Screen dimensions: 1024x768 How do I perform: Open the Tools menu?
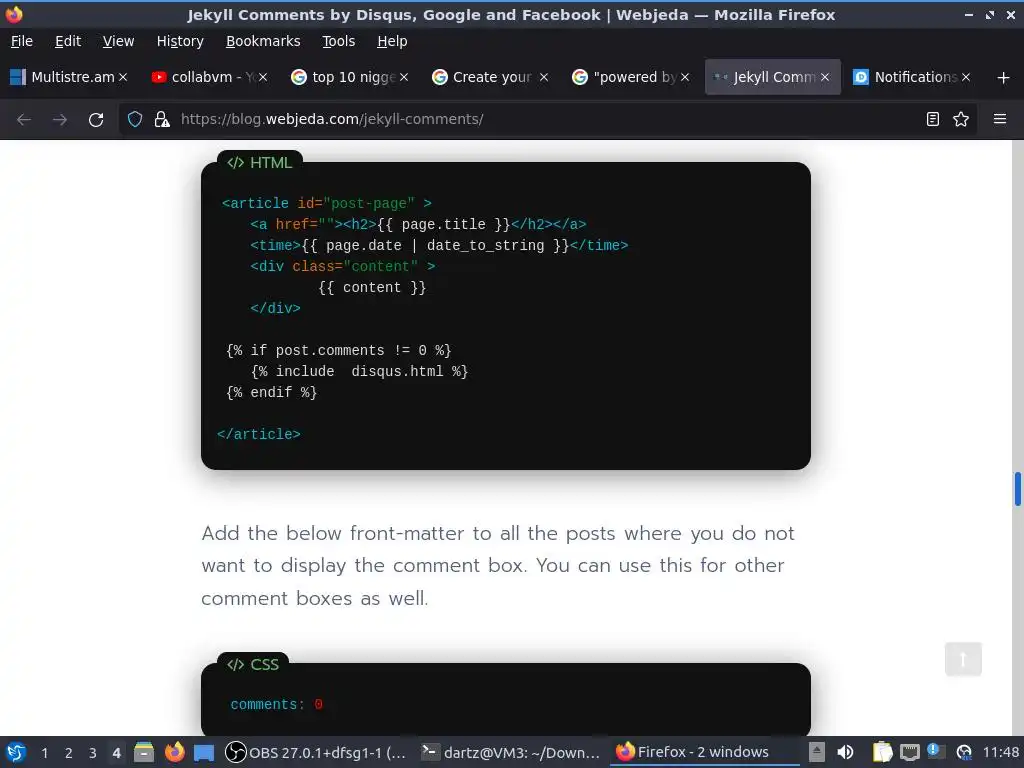pos(338,41)
